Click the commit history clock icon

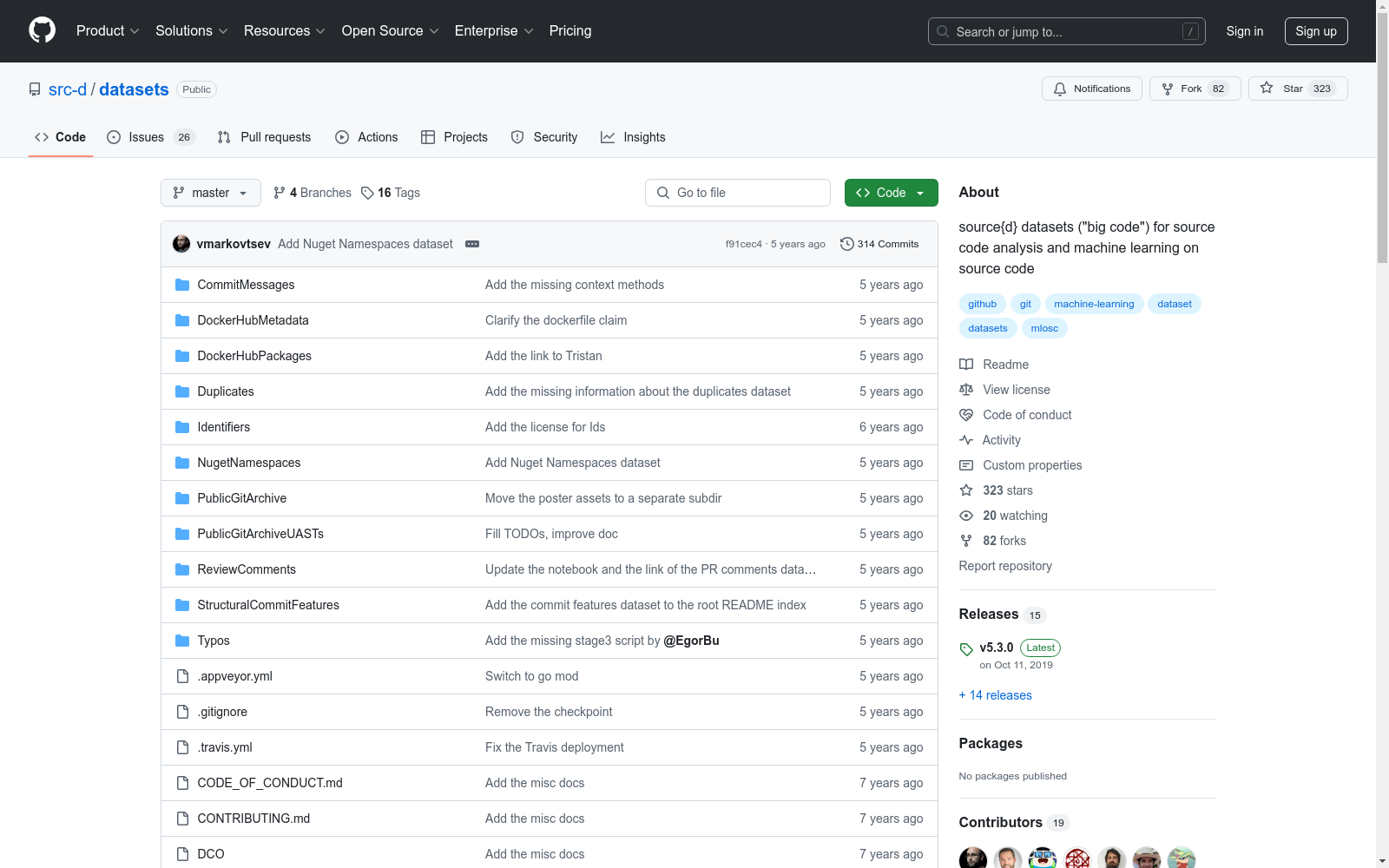point(847,244)
